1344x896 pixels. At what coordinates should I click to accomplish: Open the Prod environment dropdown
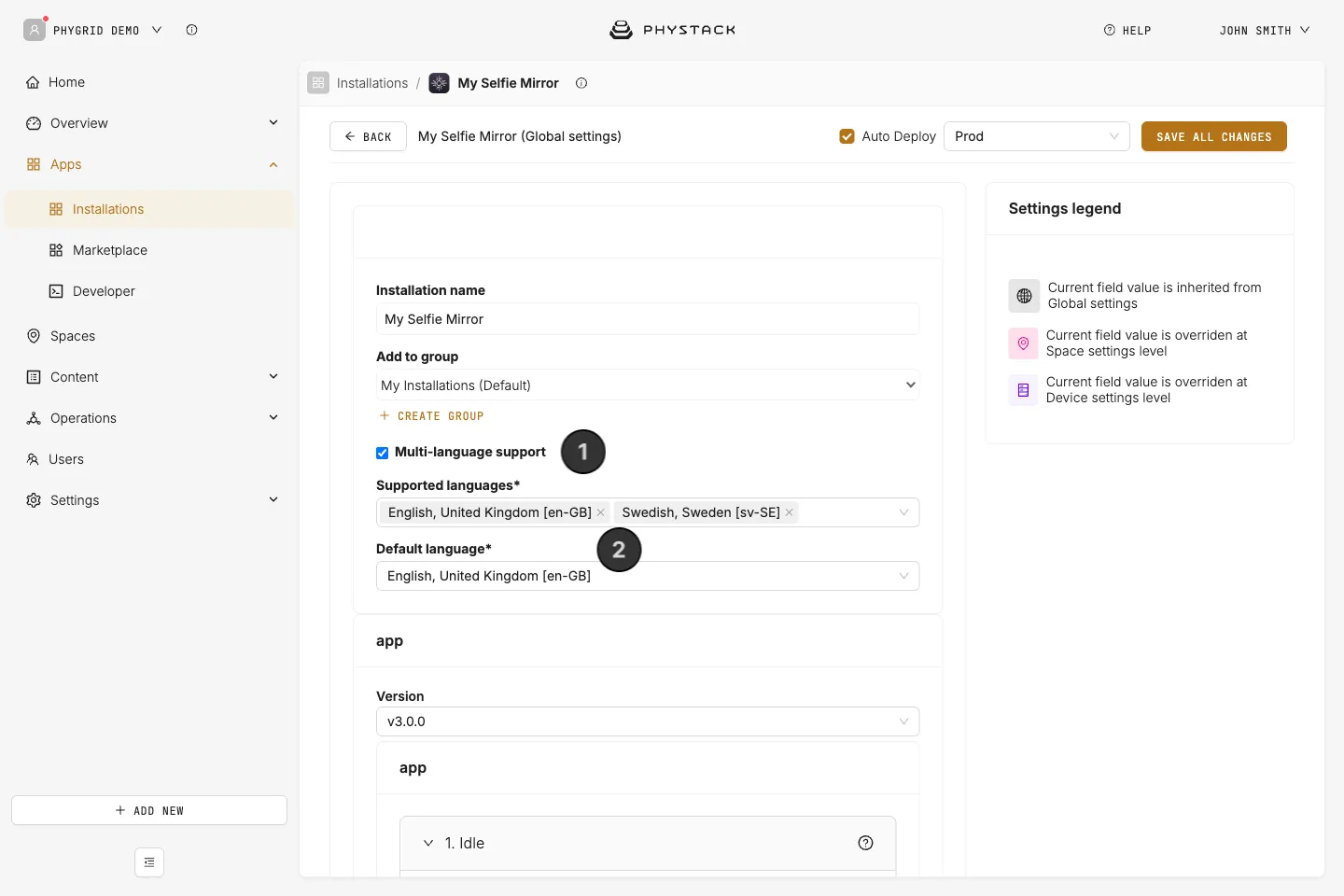pyautogui.click(x=1036, y=136)
